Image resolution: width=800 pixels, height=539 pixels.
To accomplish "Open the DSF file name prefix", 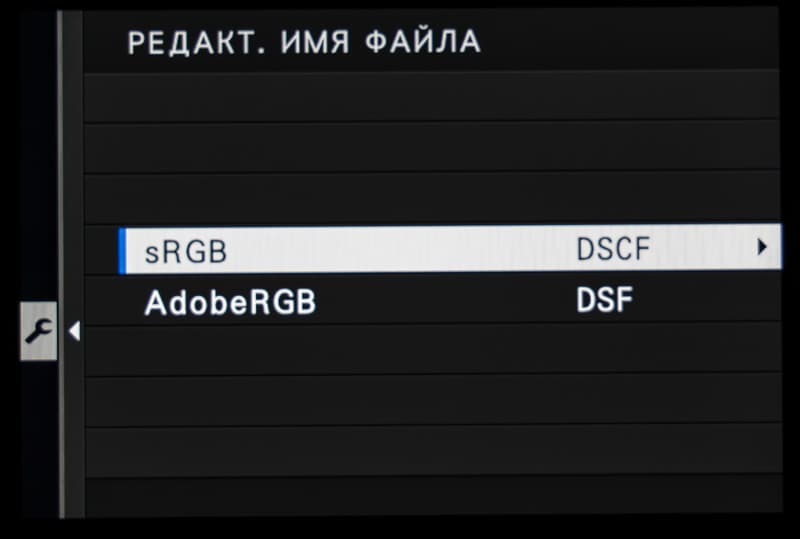I will click(x=604, y=300).
